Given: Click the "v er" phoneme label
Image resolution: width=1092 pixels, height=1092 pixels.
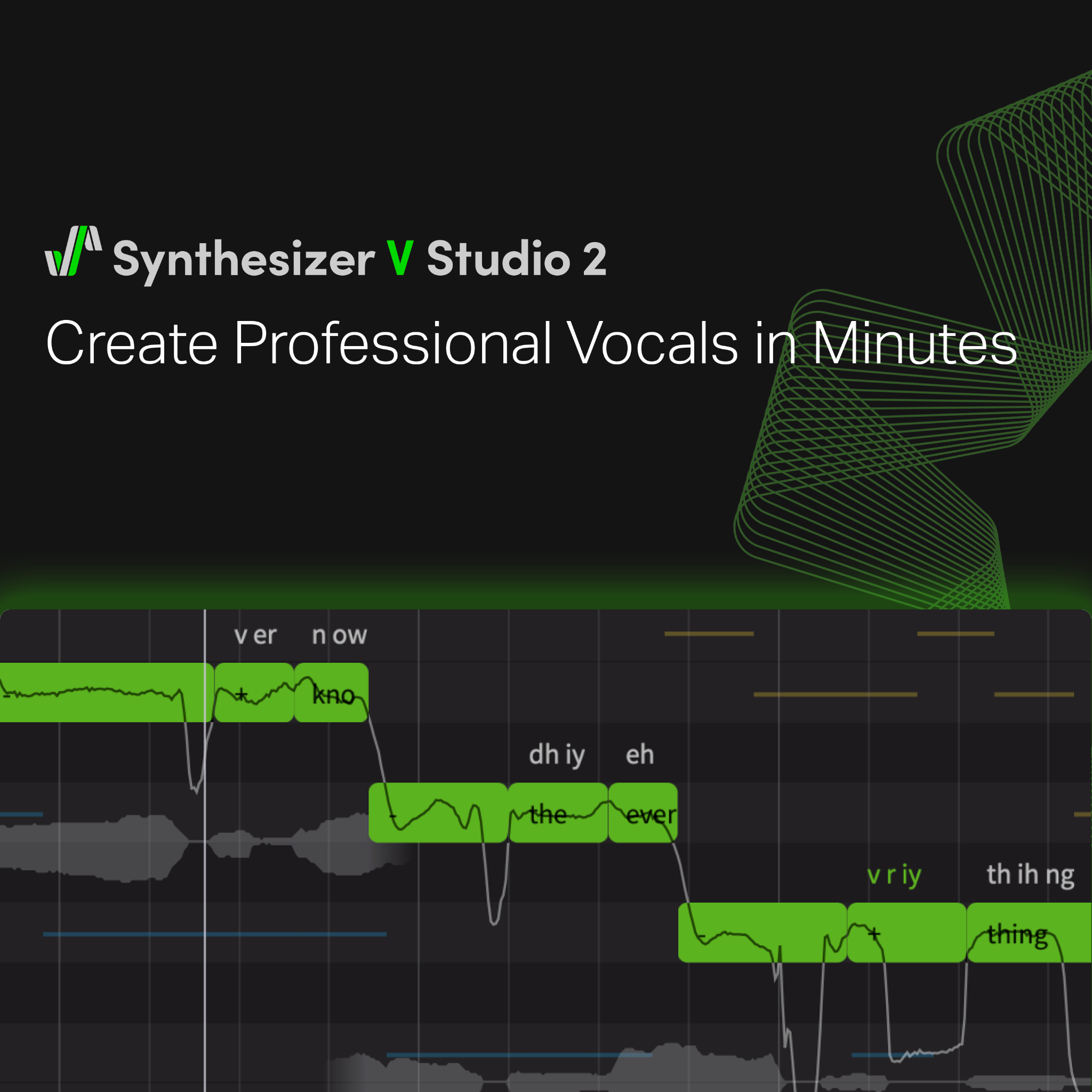Looking at the screenshot, I should 255,636.
